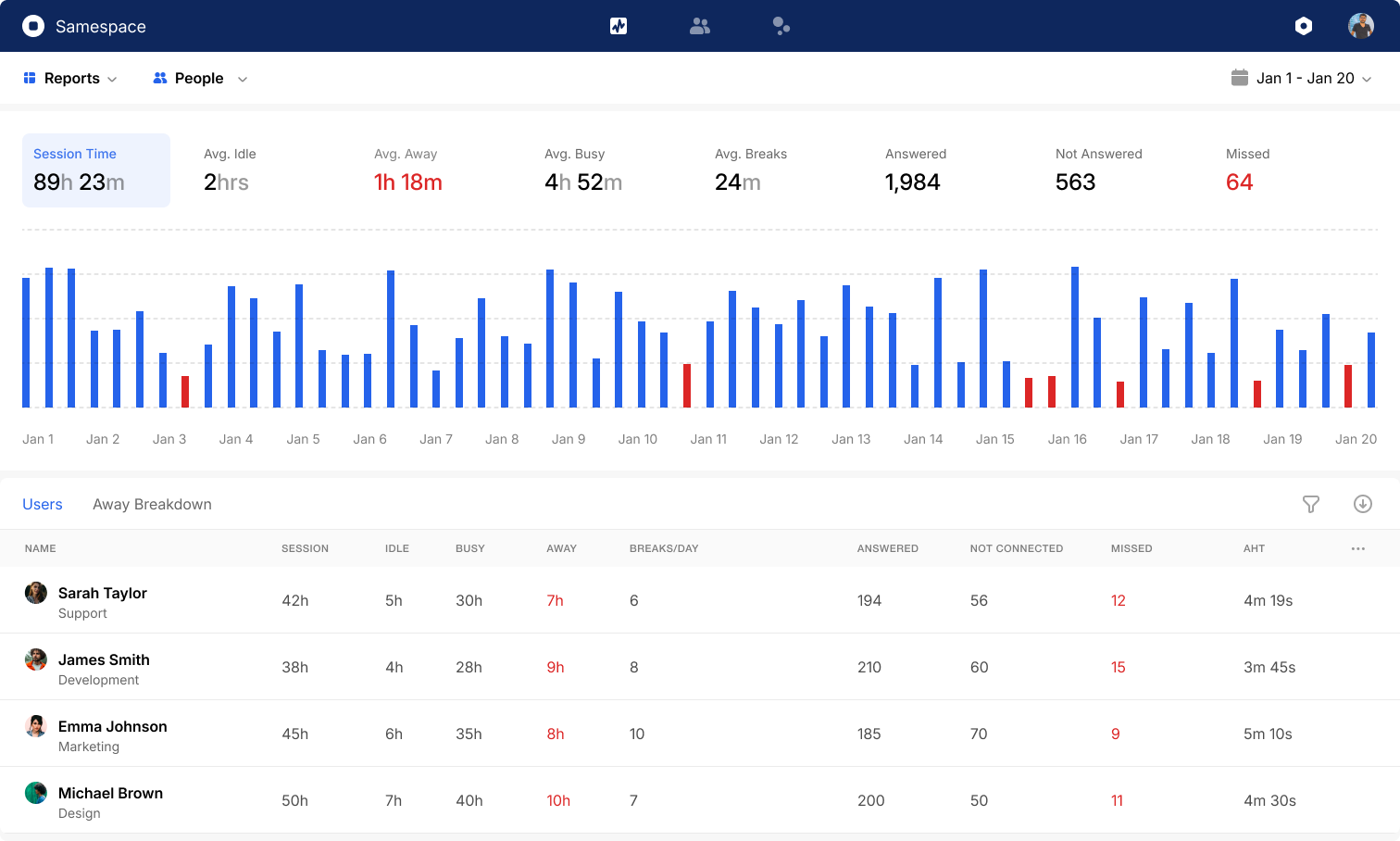Select the Avg. Idle metric
The height and width of the screenshot is (841, 1400).
[230, 170]
